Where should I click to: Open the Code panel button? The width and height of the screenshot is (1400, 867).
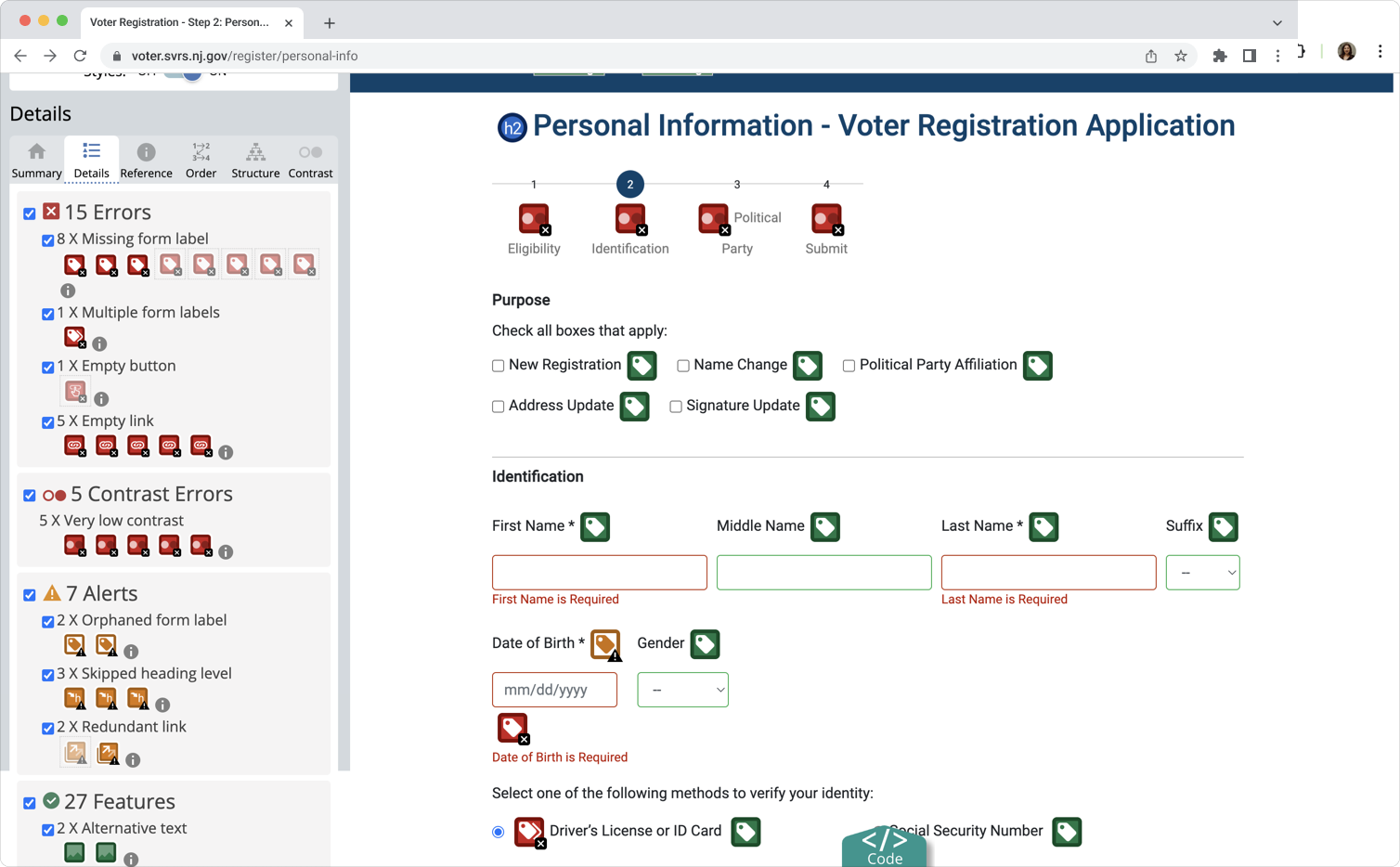(884, 847)
